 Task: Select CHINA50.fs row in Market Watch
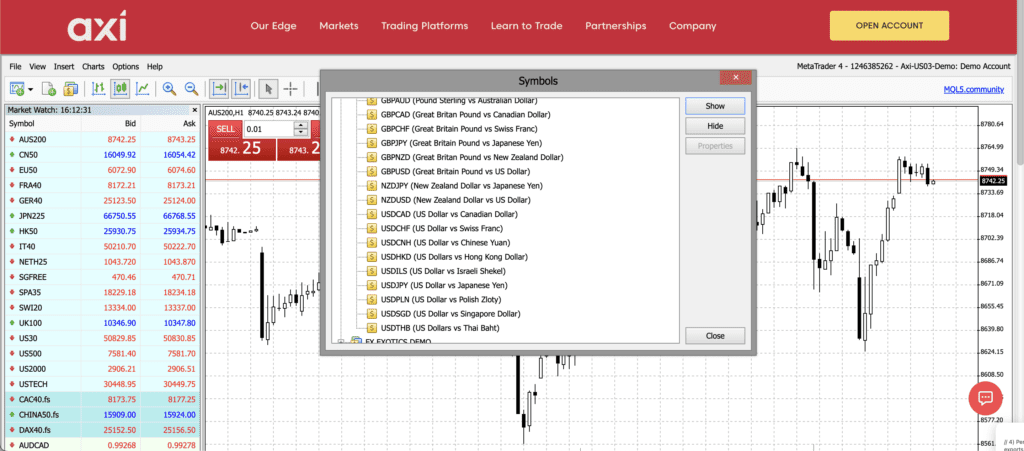pos(102,414)
